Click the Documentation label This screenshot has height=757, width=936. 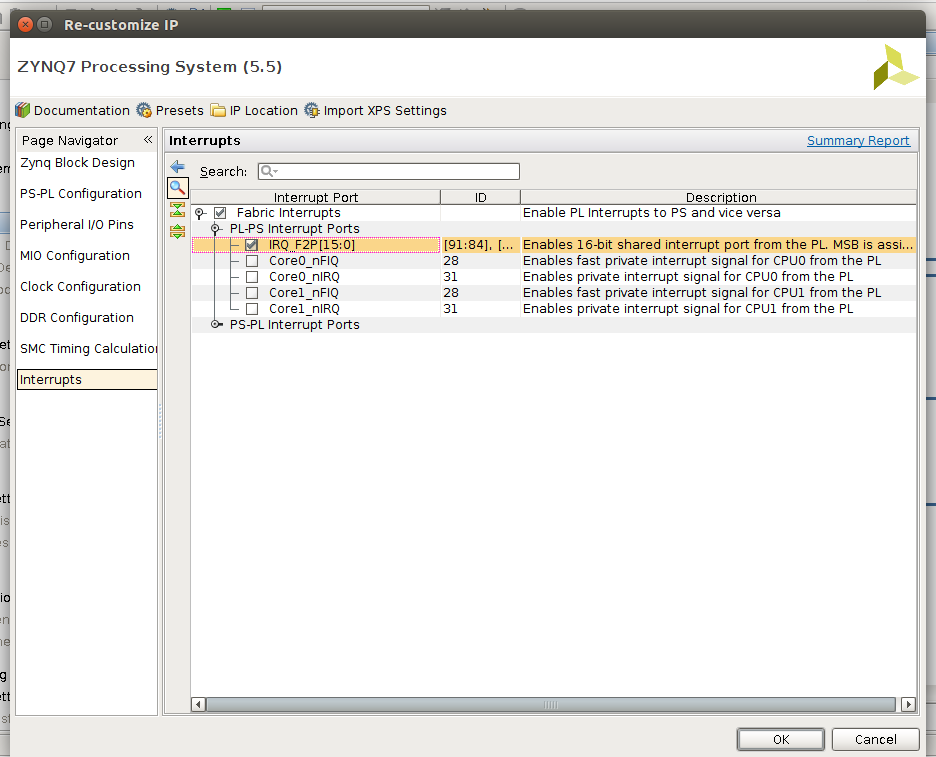[x=81, y=110]
